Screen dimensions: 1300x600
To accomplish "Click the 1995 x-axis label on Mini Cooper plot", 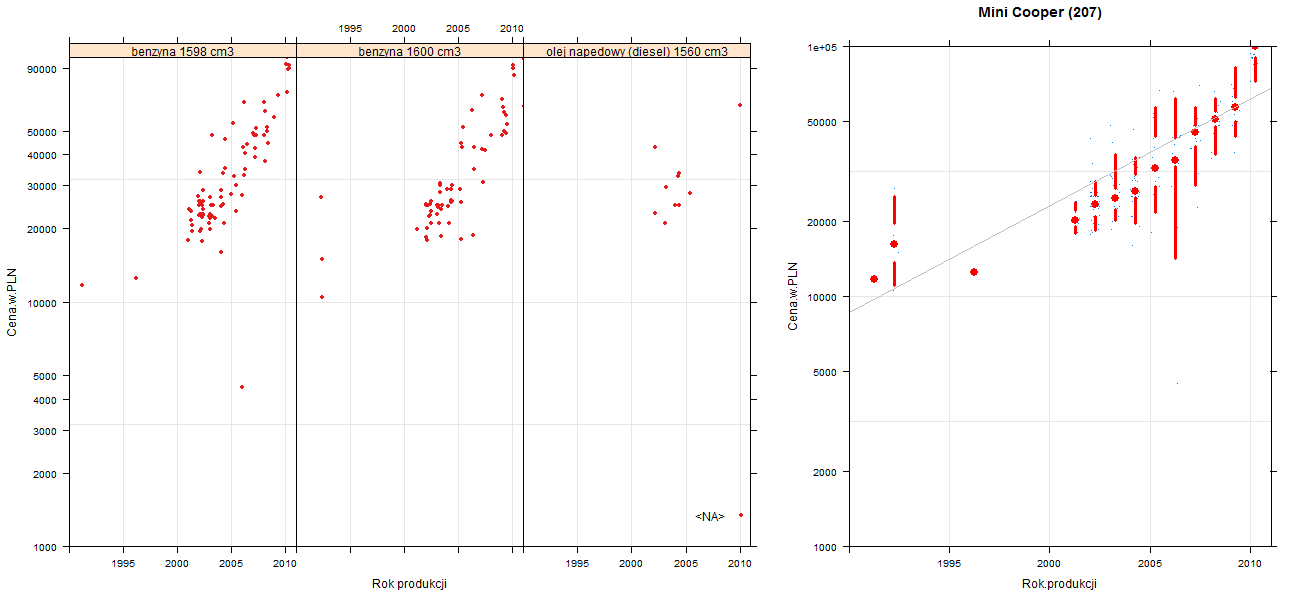I will pyautogui.click(x=949, y=564).
